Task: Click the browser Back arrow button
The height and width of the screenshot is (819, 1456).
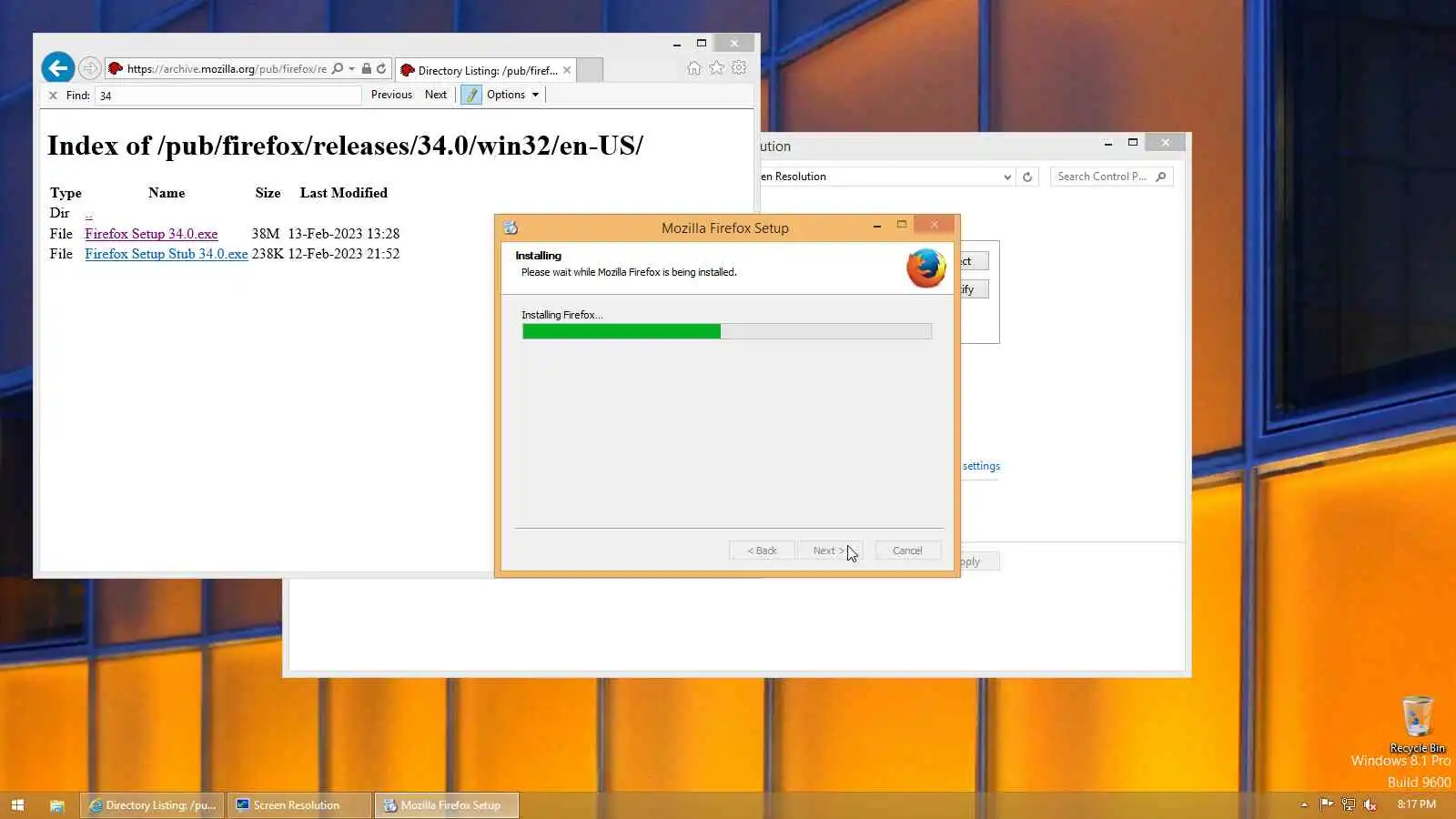Action: 57,67
